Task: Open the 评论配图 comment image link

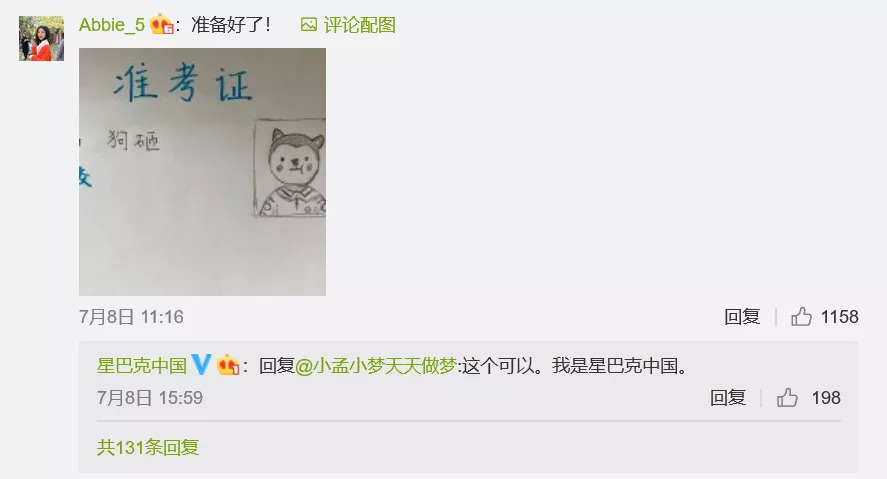Action: point(359,25)
